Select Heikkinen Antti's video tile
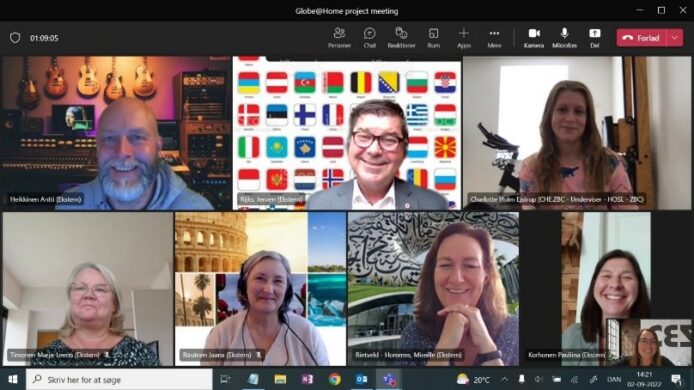 click(116, 133)
